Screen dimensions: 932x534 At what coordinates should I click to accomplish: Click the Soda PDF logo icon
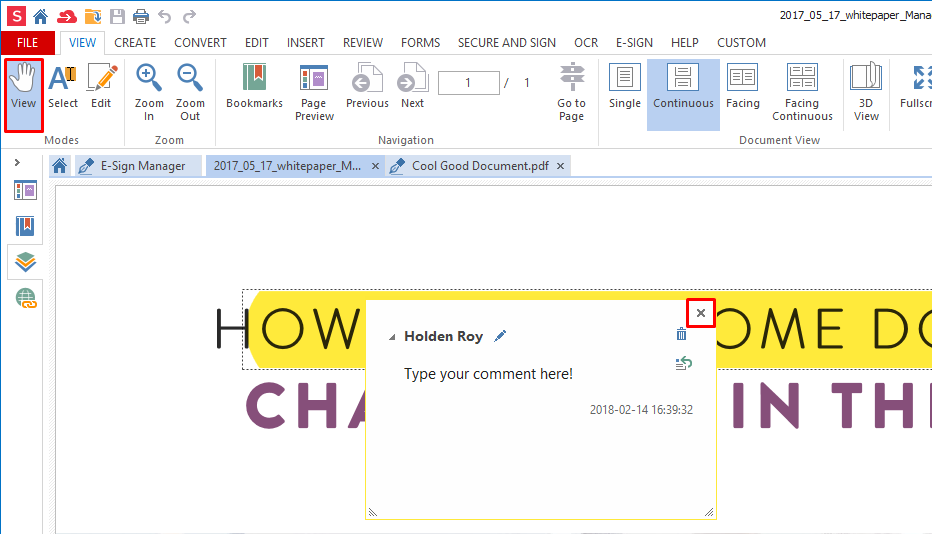[x=16, y=16]
